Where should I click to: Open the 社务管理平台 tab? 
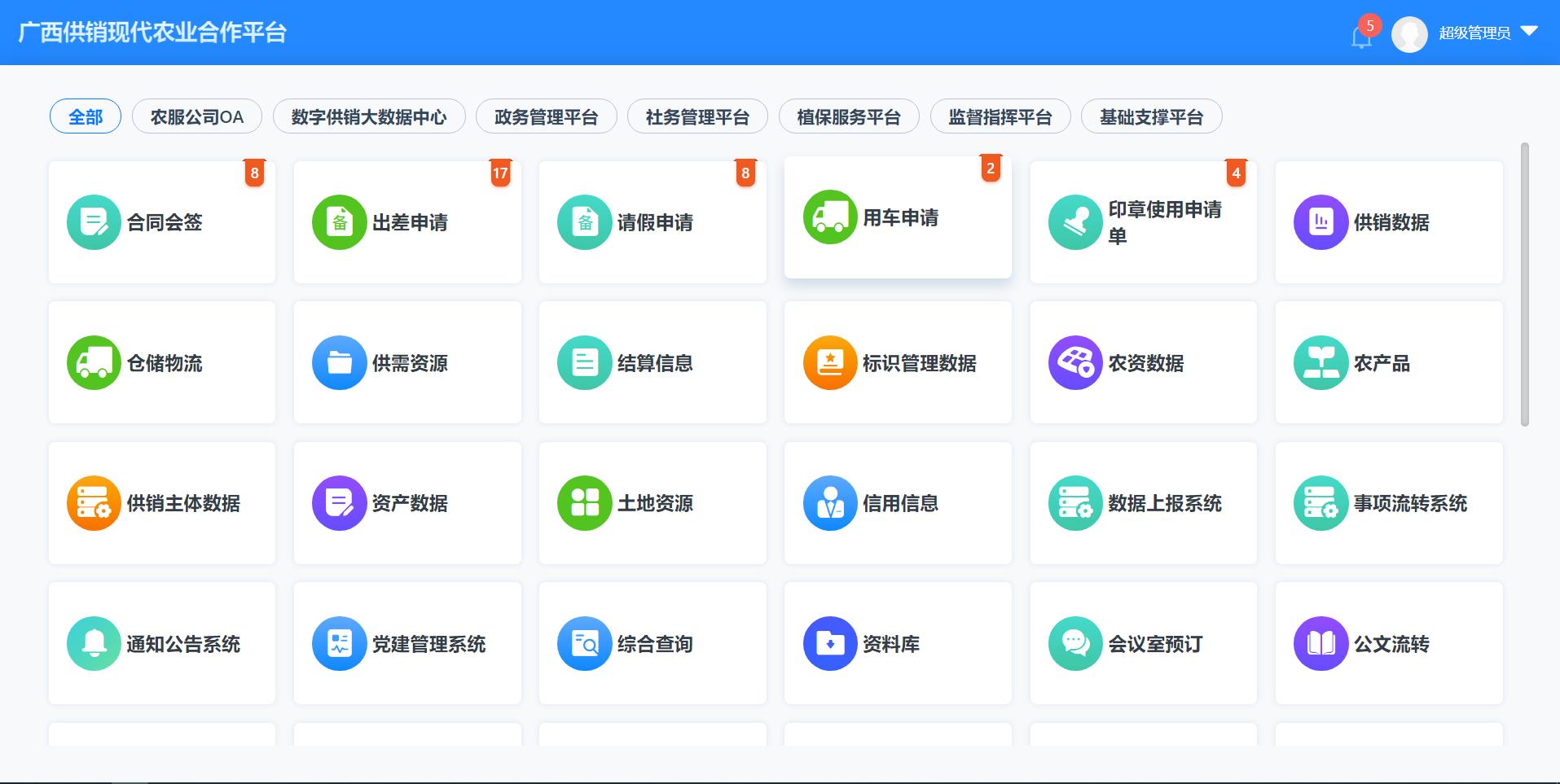(697, 116)
